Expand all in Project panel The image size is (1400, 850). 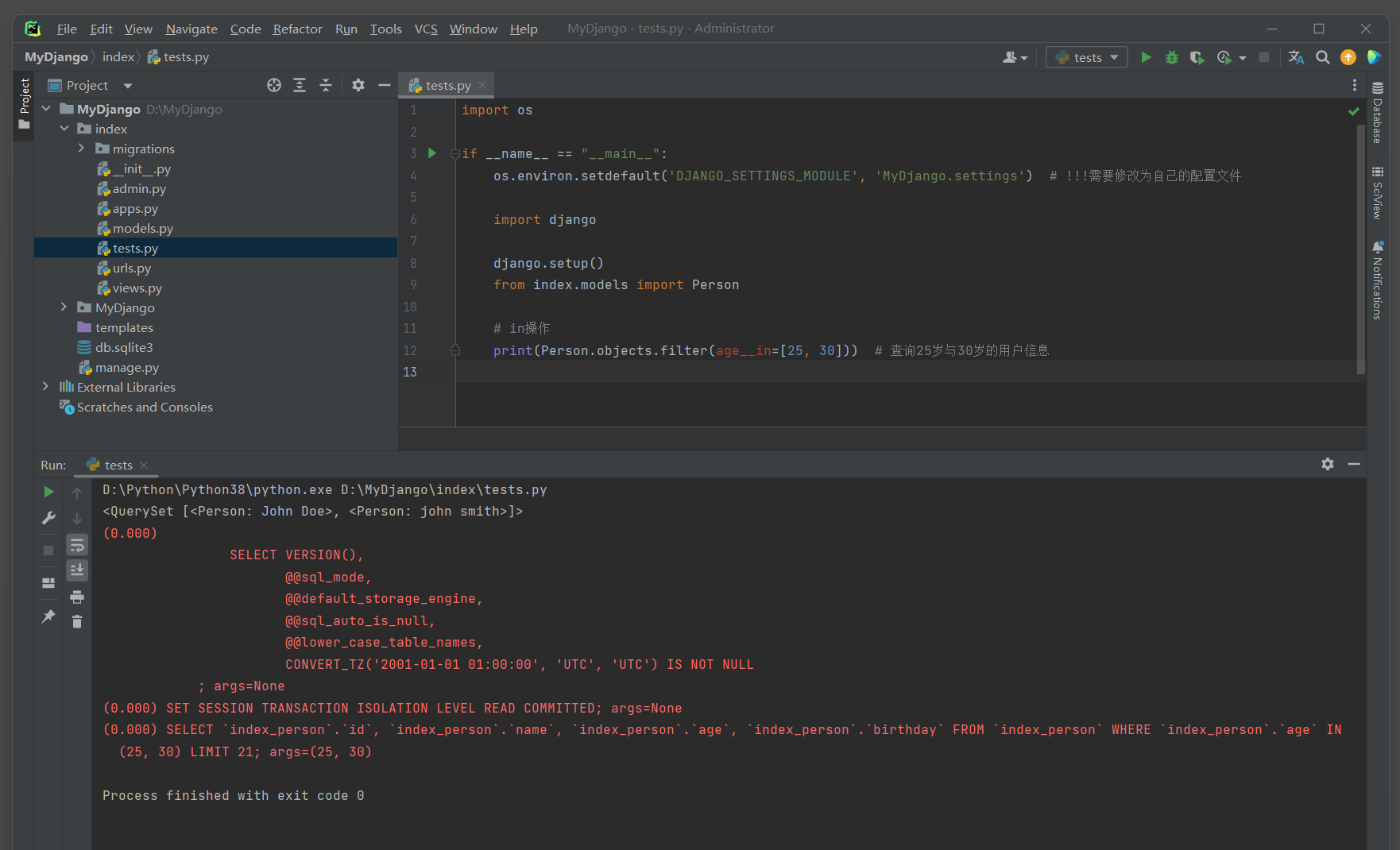click(300, 85)
